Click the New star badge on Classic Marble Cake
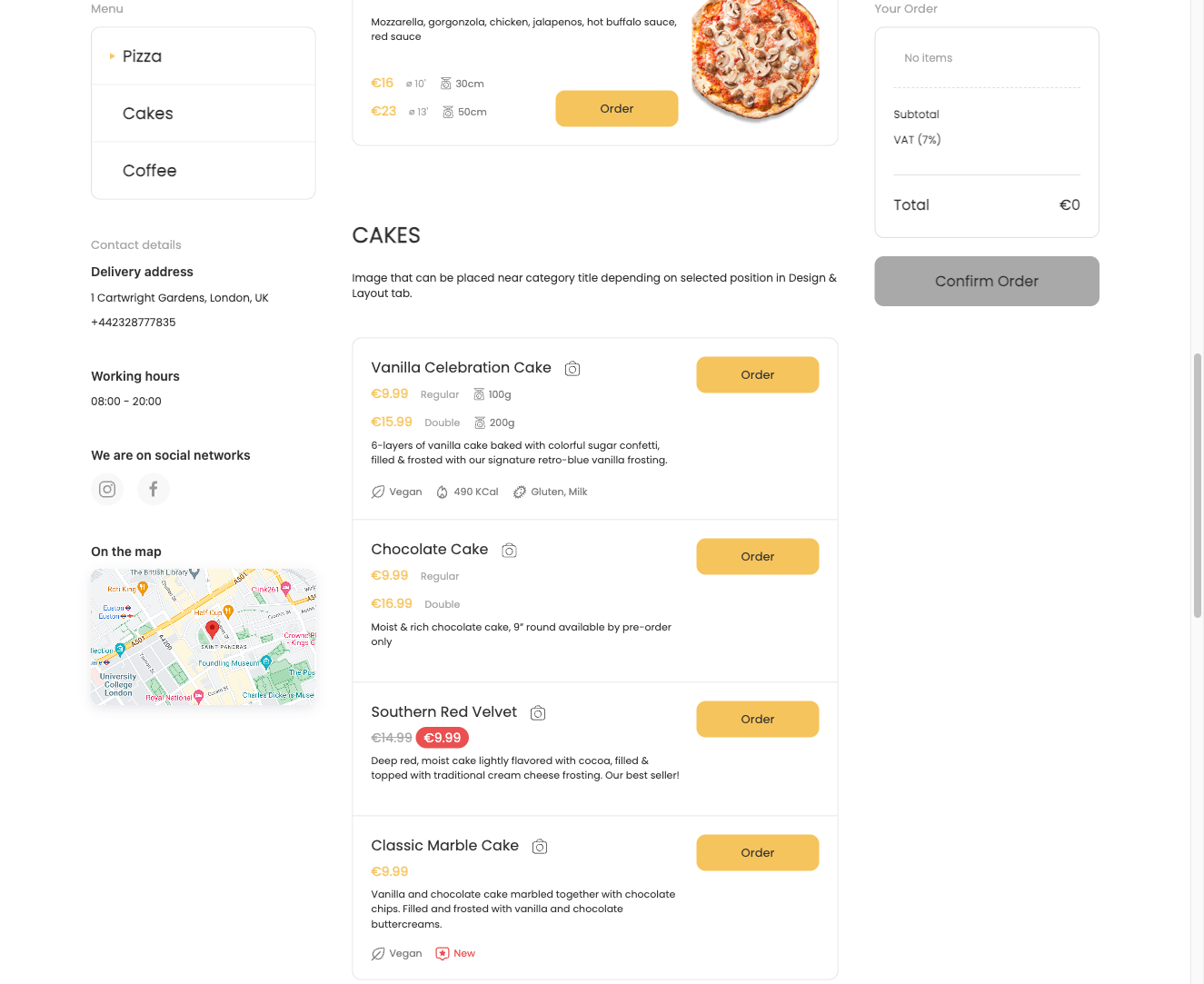The image size is (1204, 984). click(441, 953)
